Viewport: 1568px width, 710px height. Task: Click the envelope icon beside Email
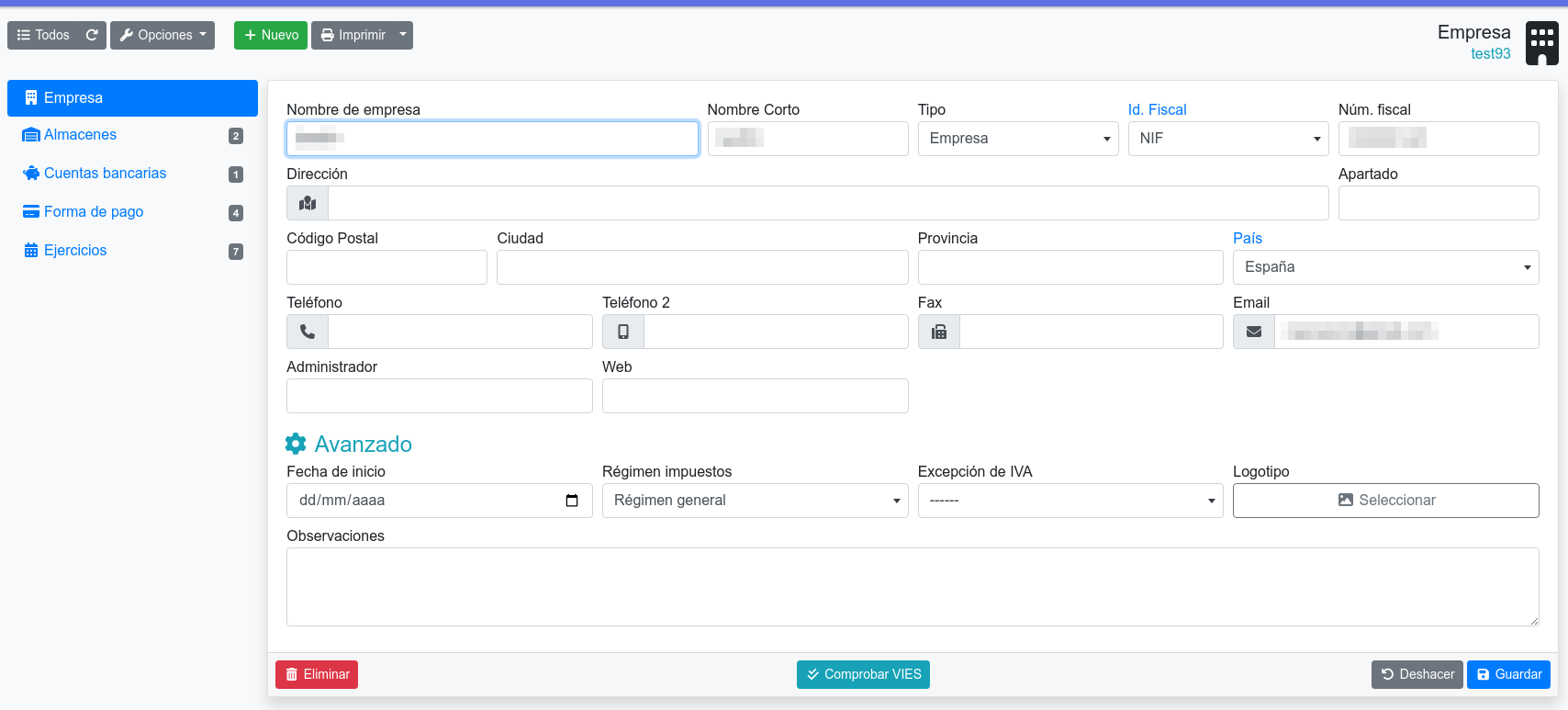[1254, 332]
